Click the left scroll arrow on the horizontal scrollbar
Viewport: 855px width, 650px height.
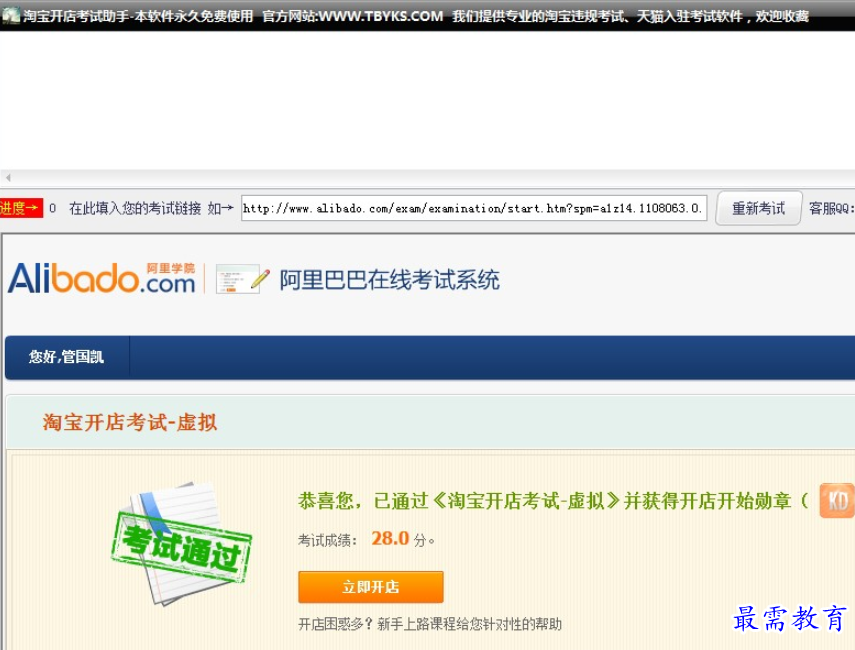click(x=8, y=177)
